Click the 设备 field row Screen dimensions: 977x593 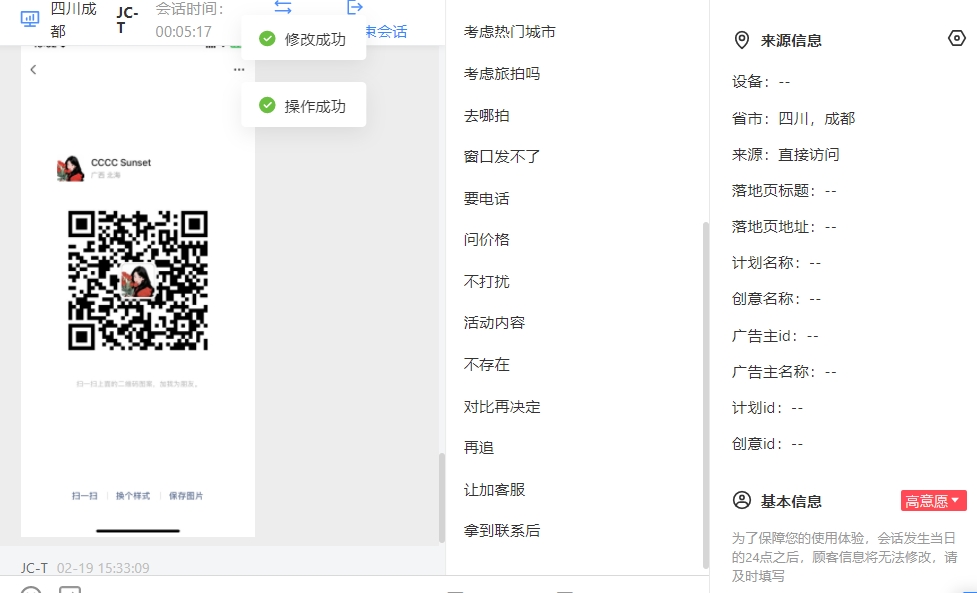[761, 82]
